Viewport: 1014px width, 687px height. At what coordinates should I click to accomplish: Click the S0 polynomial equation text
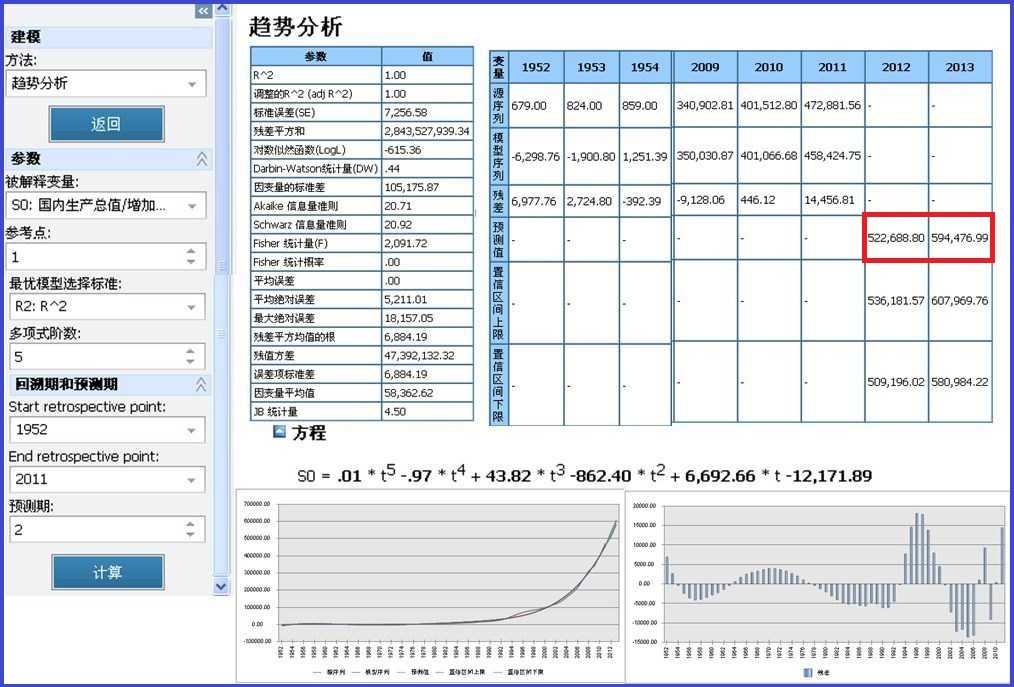[585, 475]
